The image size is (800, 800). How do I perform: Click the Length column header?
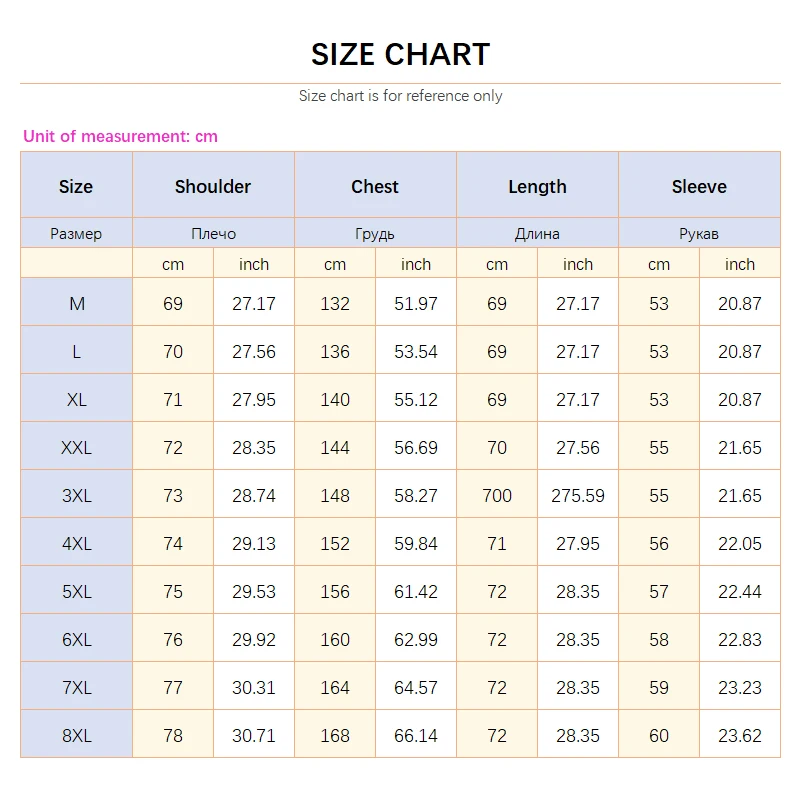tap(537, 186)
